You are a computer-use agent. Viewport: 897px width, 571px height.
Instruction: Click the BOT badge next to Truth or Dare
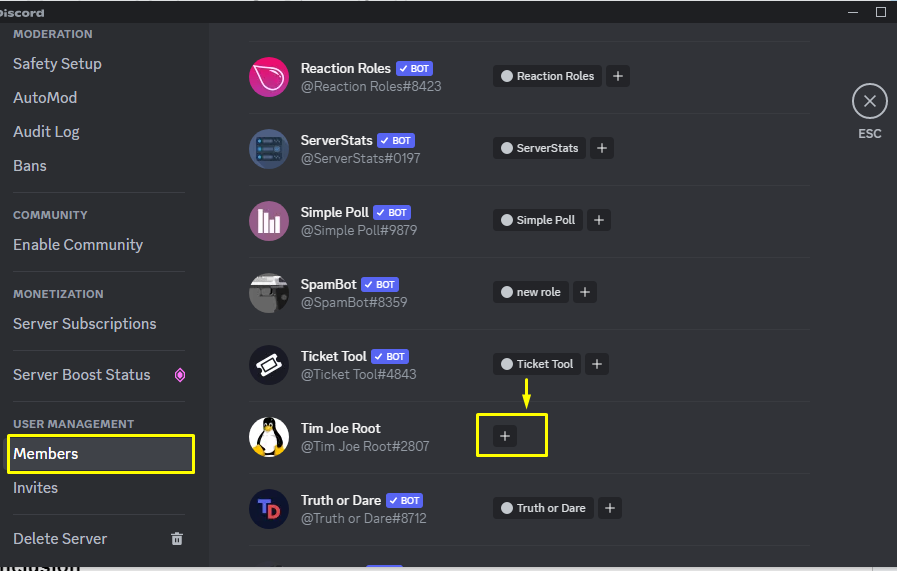[x=404, y=501]
